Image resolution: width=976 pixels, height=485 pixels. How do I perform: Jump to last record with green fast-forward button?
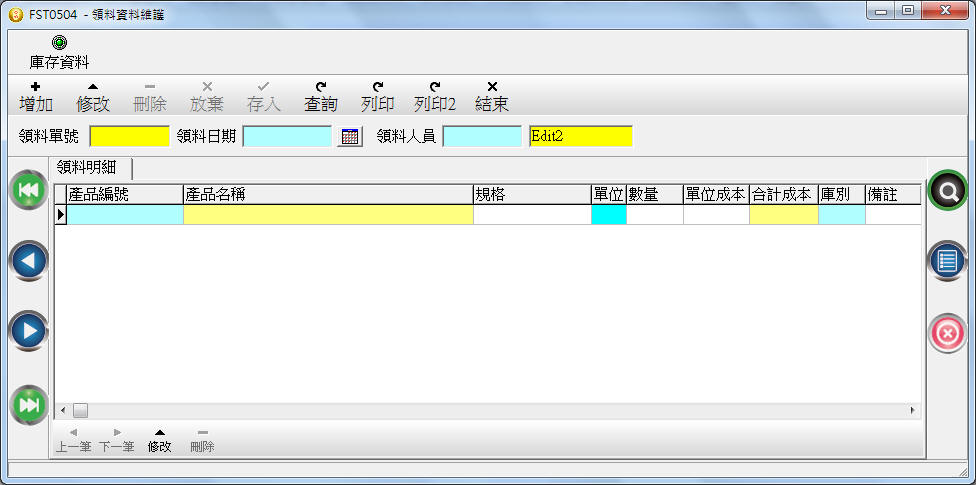[29, 405]
